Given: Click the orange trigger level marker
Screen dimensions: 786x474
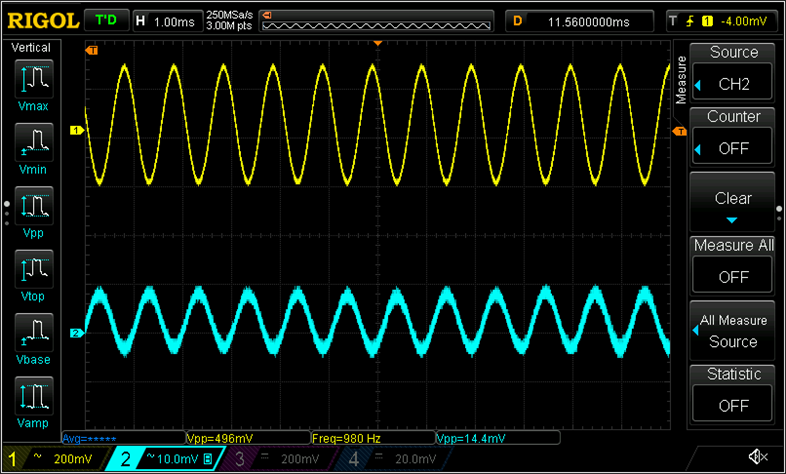Looking at the screenshot, I should [x=678, y=131].
